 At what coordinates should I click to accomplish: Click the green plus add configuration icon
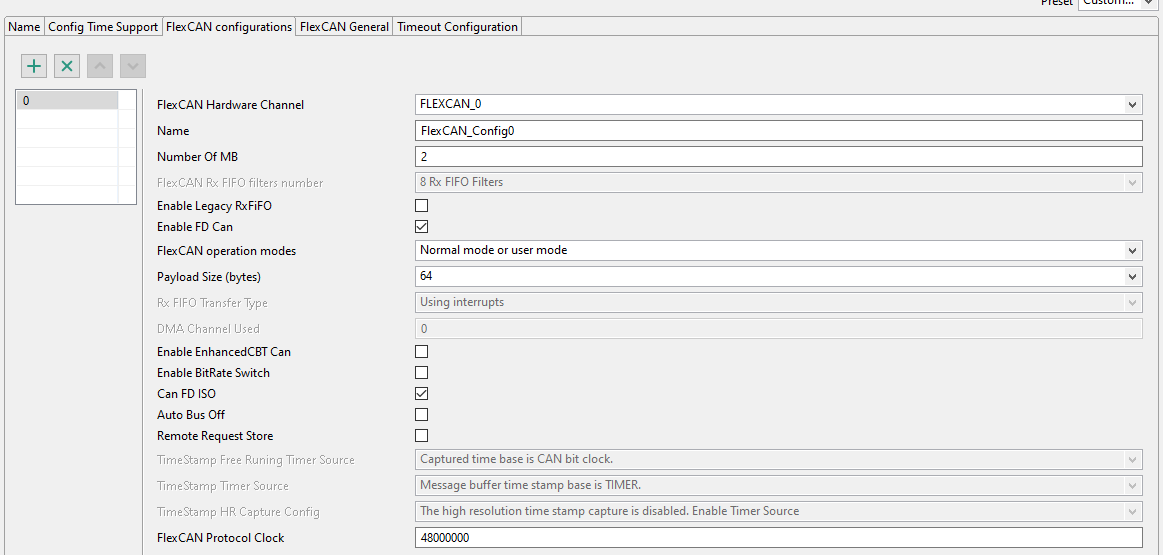click(x=34, y=66)
